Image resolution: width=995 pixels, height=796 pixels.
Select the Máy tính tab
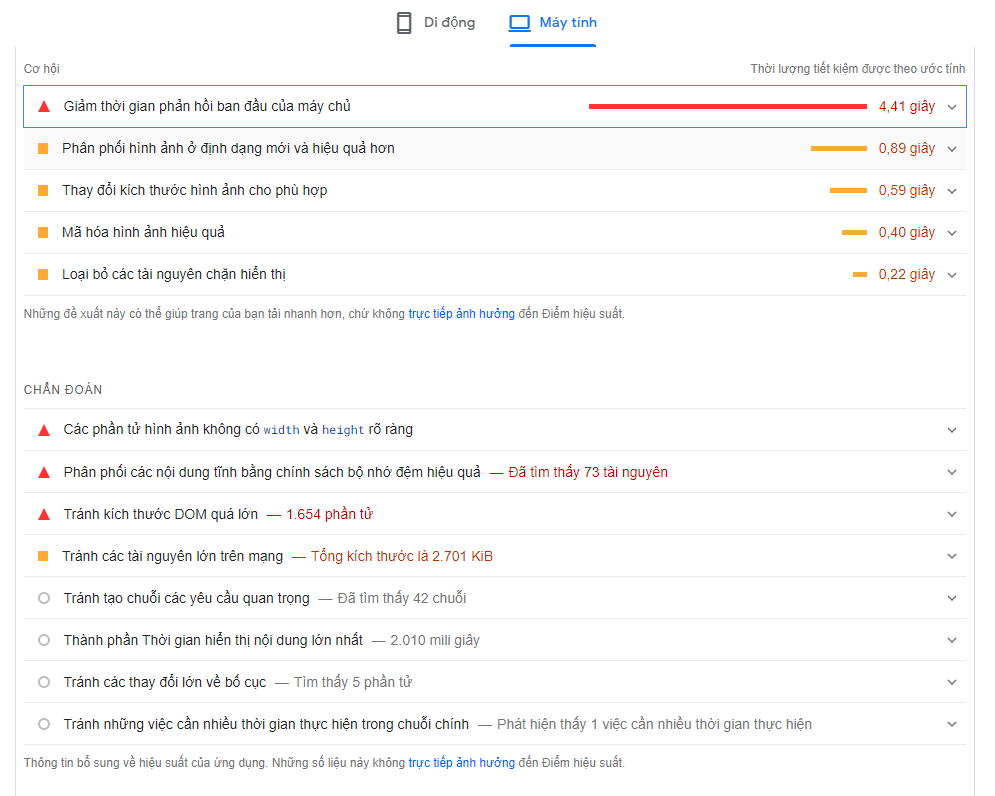[x=553, y=23]
